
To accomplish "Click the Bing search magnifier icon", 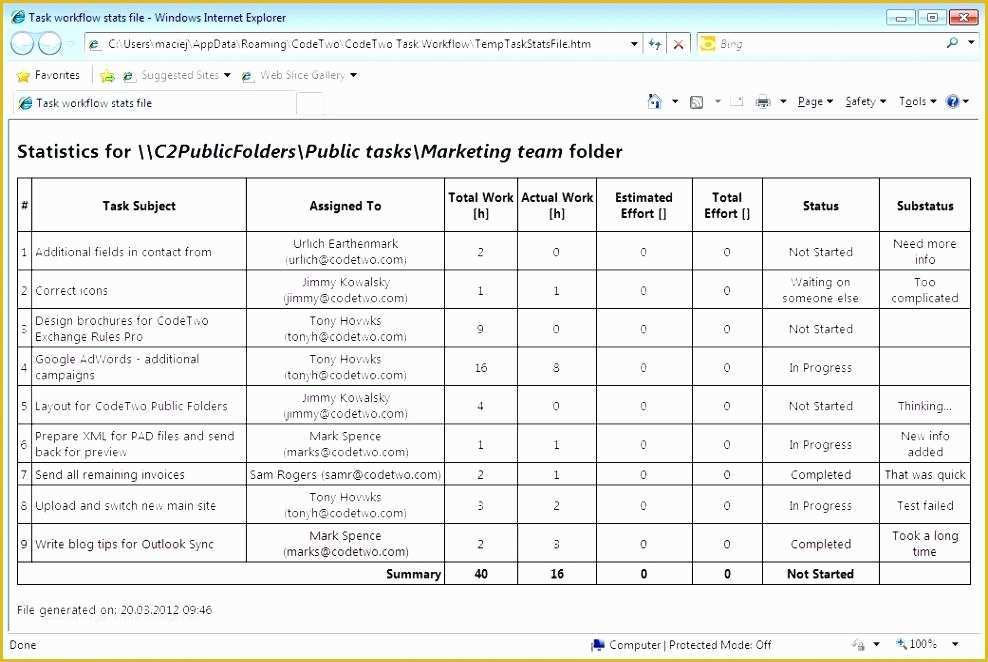I will [x=952, y=43].
